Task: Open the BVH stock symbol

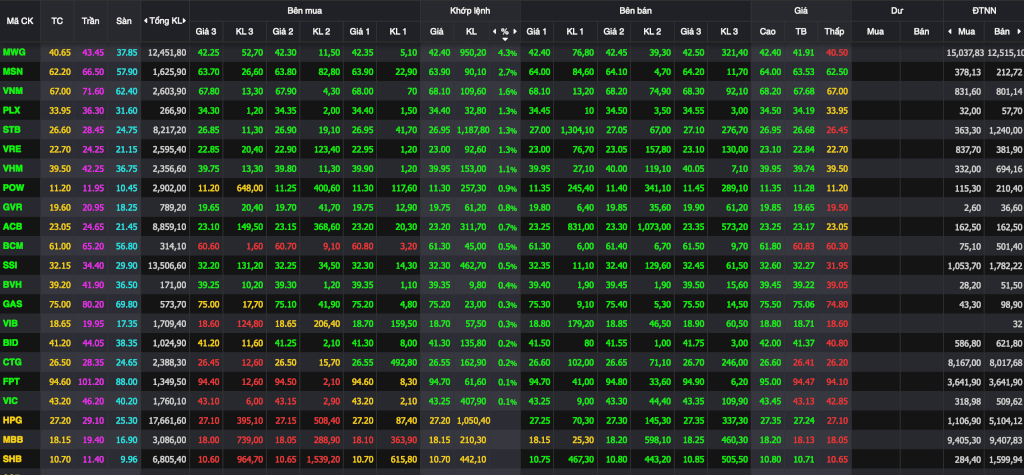Action: pos(12,286)
